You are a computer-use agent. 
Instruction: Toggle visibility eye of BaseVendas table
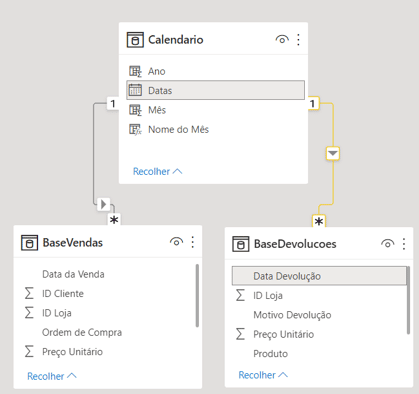pos(176,242)
